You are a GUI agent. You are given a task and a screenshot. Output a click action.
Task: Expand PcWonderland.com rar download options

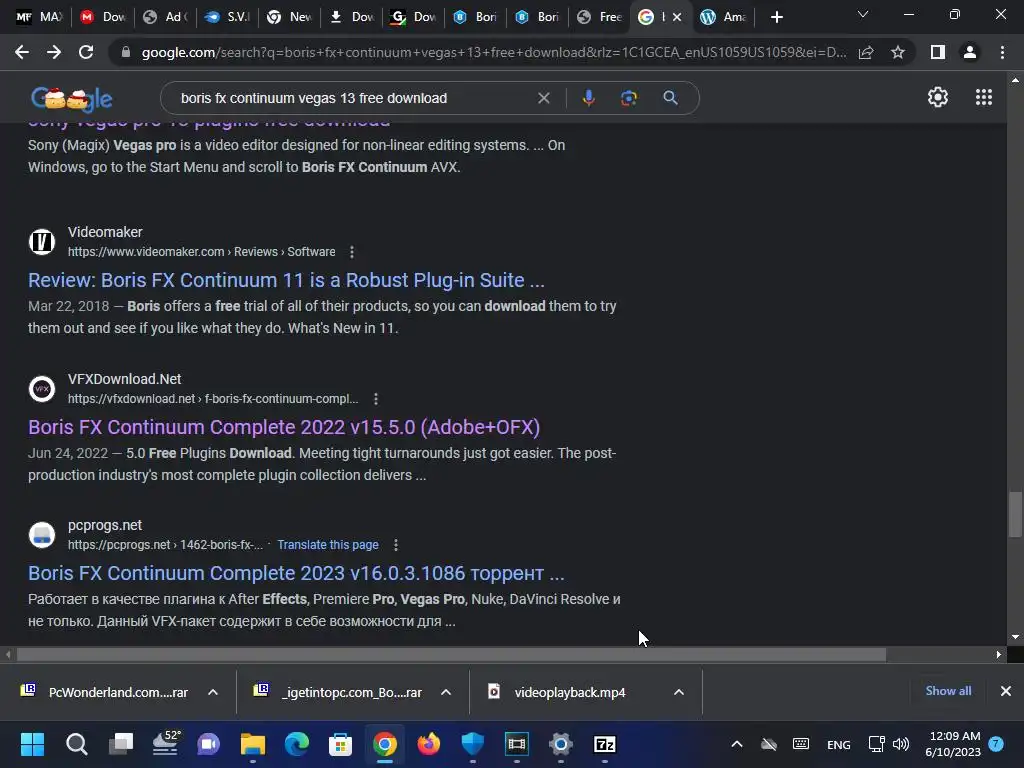[213, 692]
